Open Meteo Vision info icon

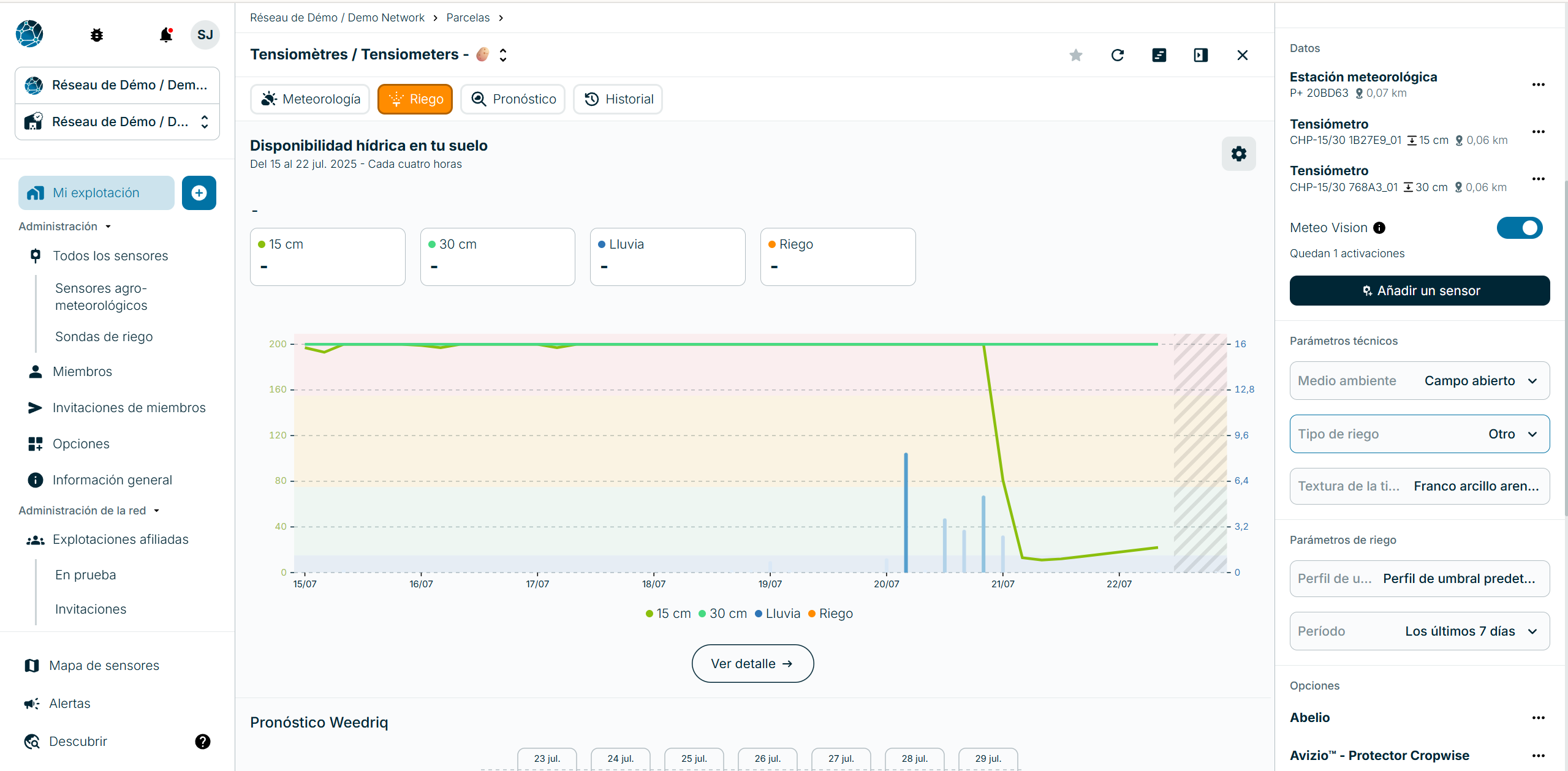[x=1379, y=228]
